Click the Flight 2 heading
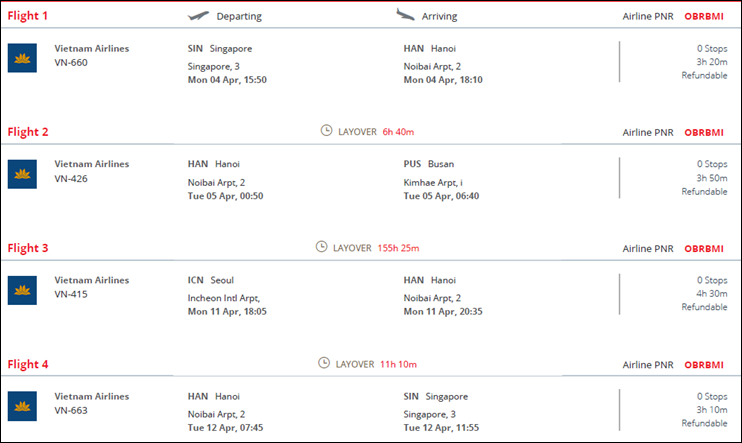The width and height of the screenshot is (742, 443). [28, 132]
